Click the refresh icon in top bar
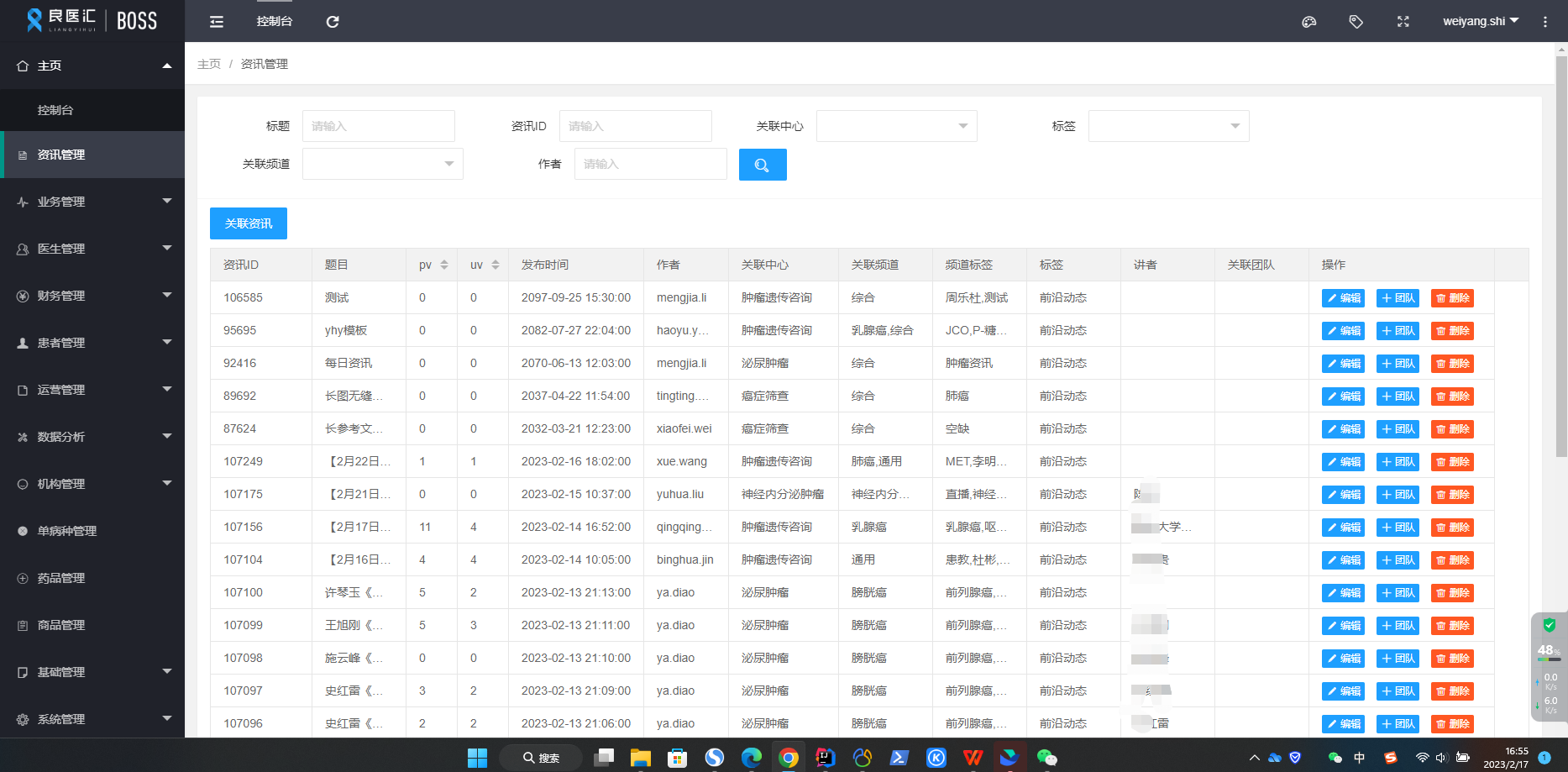 [333, 22]
